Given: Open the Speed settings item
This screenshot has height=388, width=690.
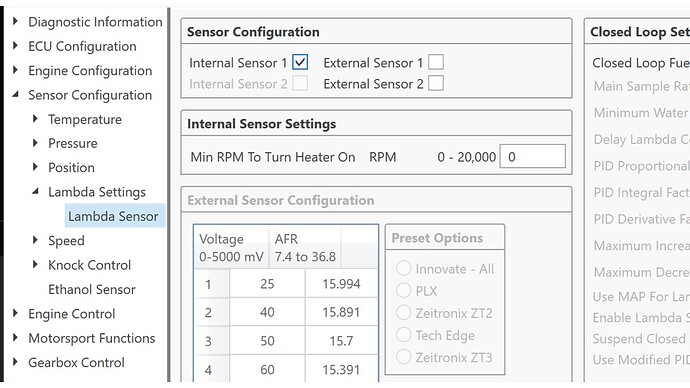Looking at the screenshot, I should point(66,241).
